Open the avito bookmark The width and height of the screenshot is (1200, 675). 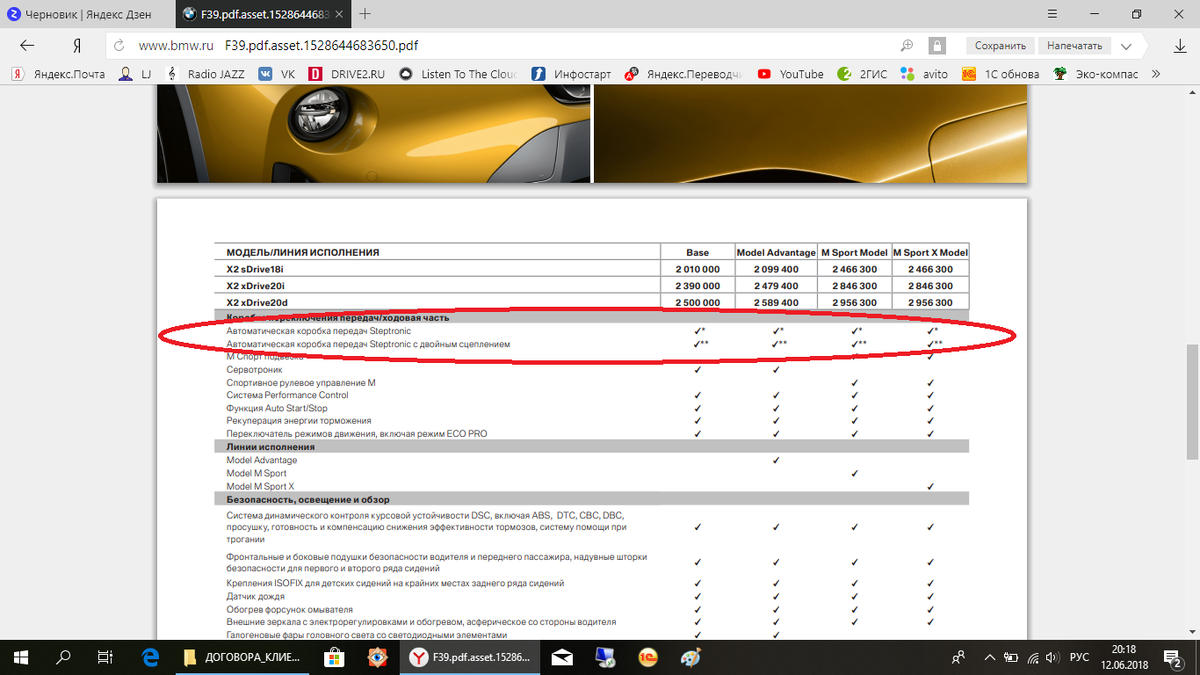point(924,74)
